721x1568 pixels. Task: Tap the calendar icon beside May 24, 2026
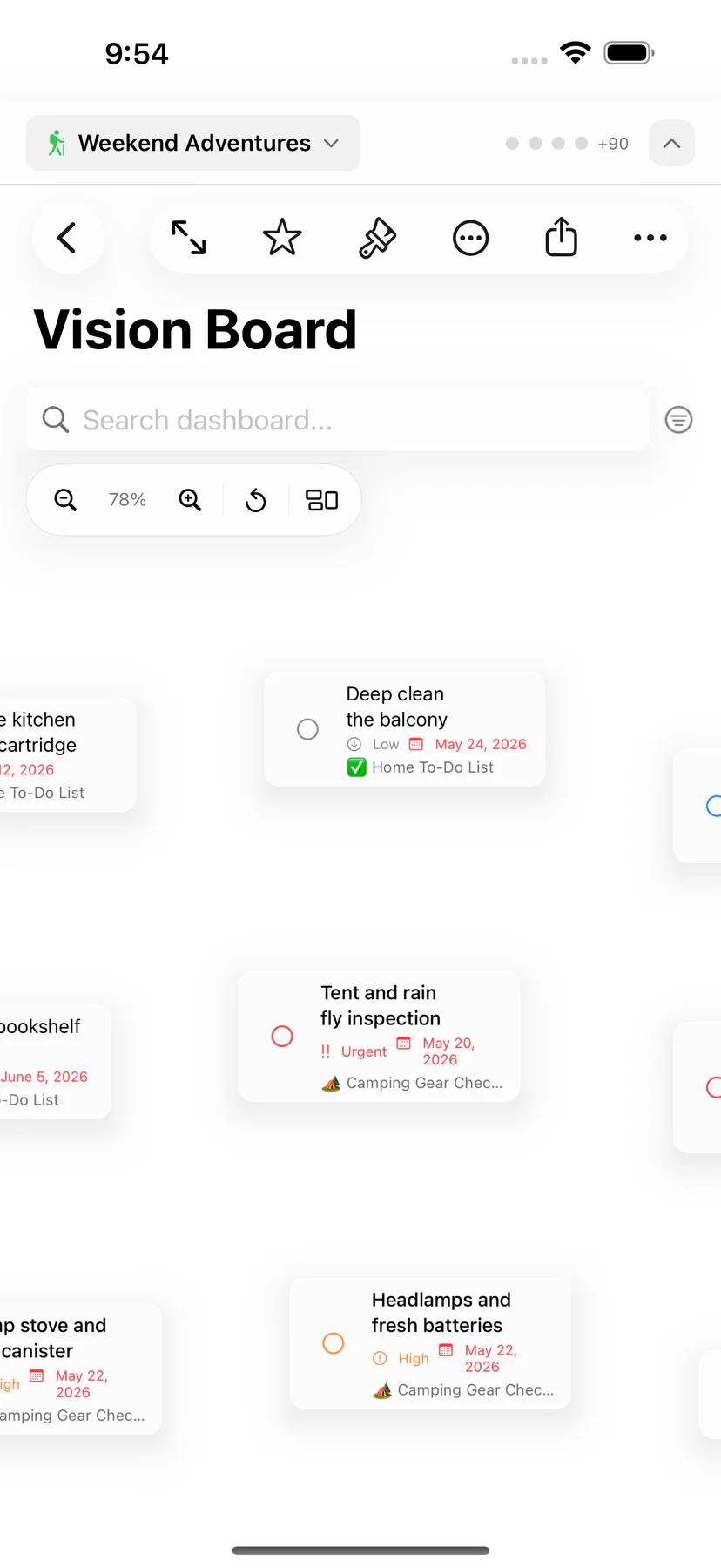coord(416,744)
